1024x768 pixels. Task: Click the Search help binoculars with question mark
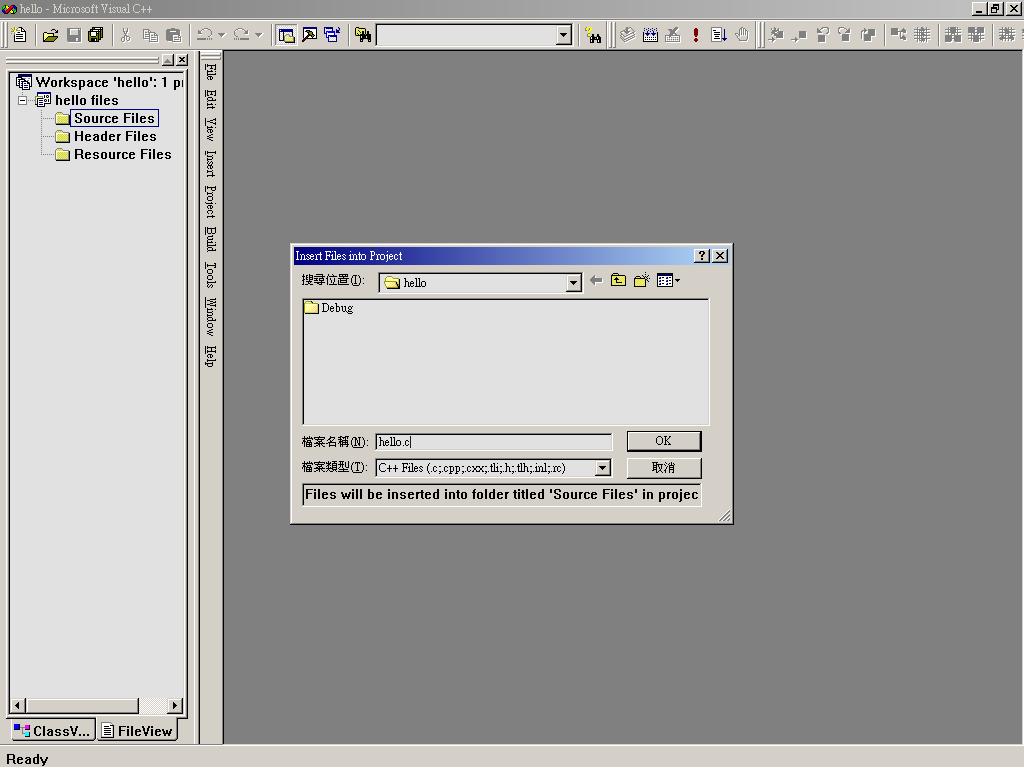coord(593,35)
